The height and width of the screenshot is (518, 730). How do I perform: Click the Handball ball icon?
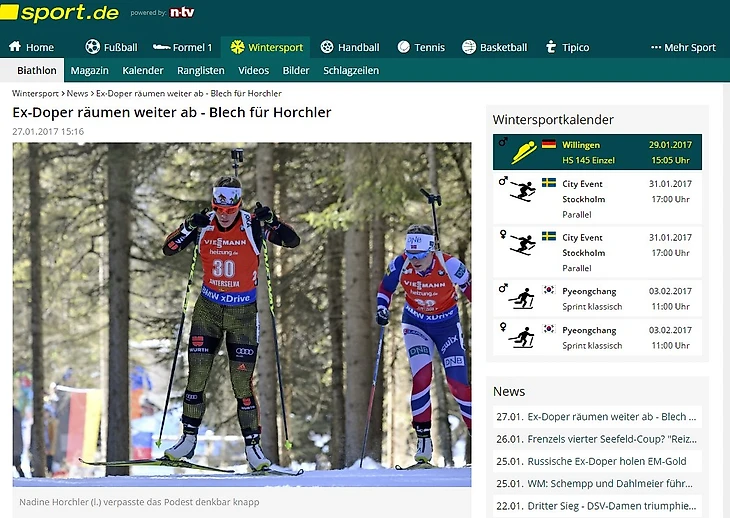(x=327, y=47)
